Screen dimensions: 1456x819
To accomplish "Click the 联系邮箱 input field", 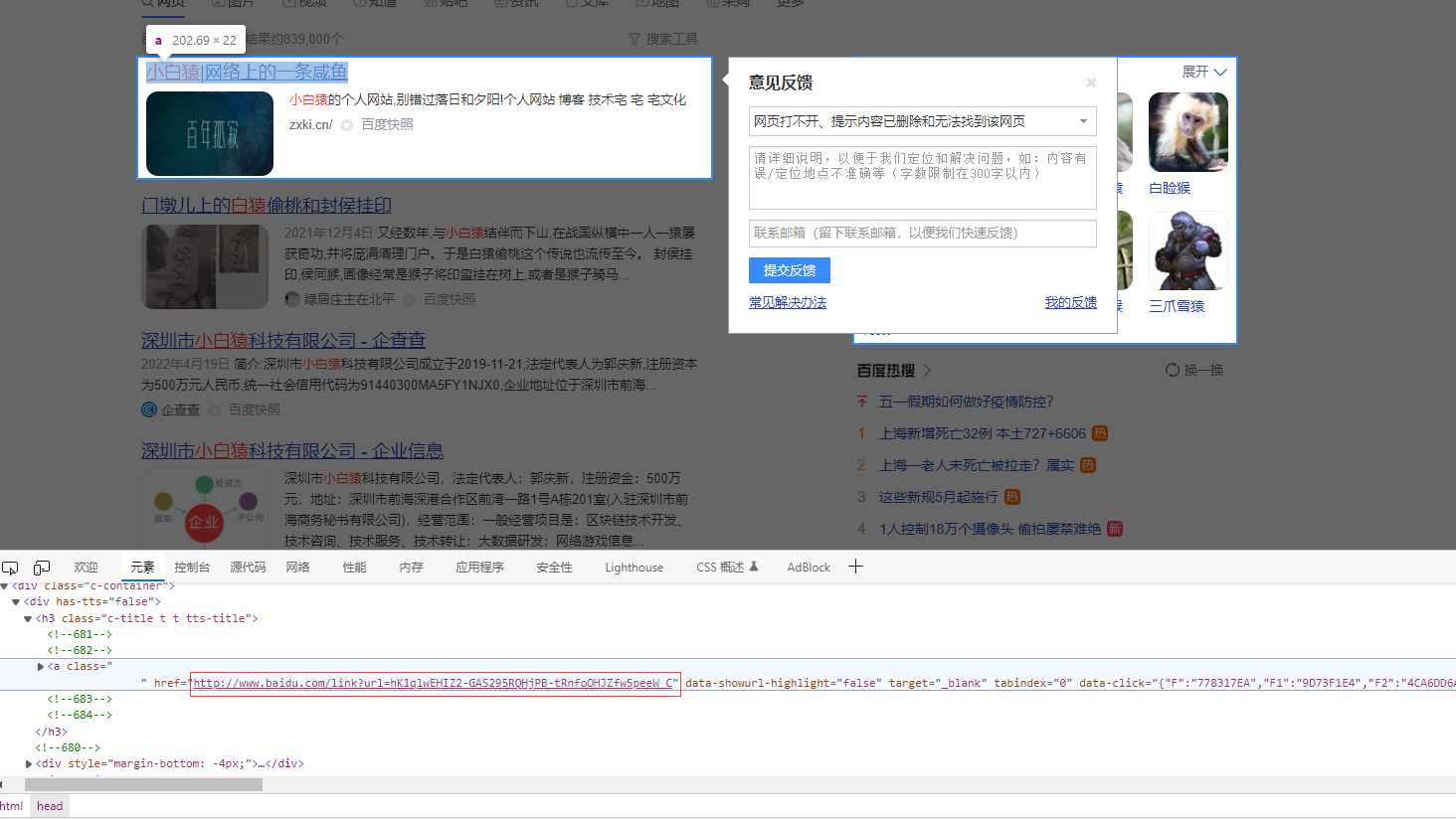I will (922, 233).
